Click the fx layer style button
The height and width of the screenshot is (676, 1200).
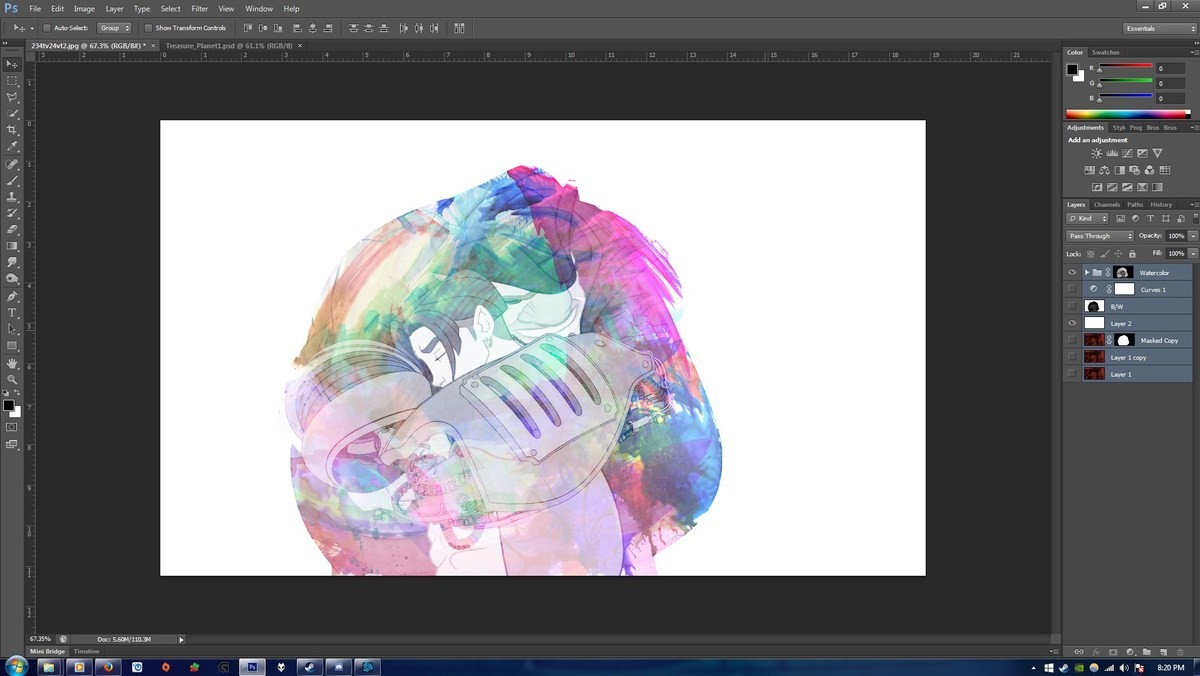pos(1096,652)
